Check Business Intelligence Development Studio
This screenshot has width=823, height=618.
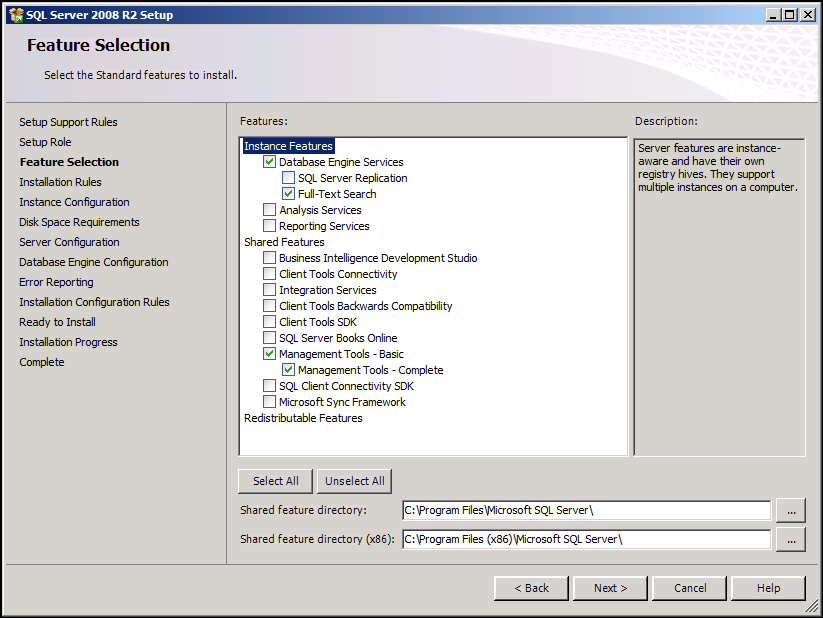pyautogui.click(x=269, y=258)
